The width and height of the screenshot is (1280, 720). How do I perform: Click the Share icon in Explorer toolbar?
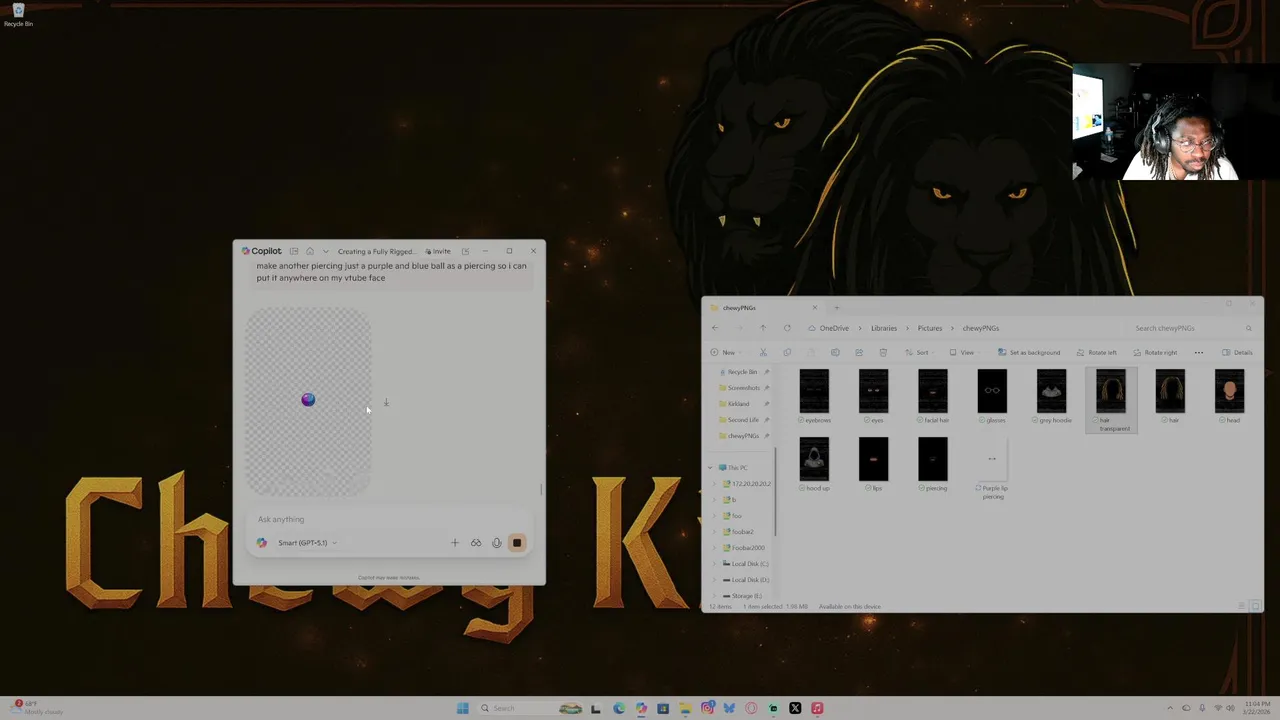(x=859, y=352)
